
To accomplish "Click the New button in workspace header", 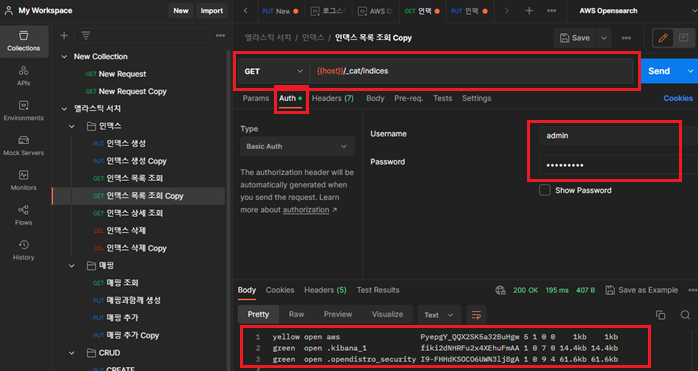I will tap(181, 11).
